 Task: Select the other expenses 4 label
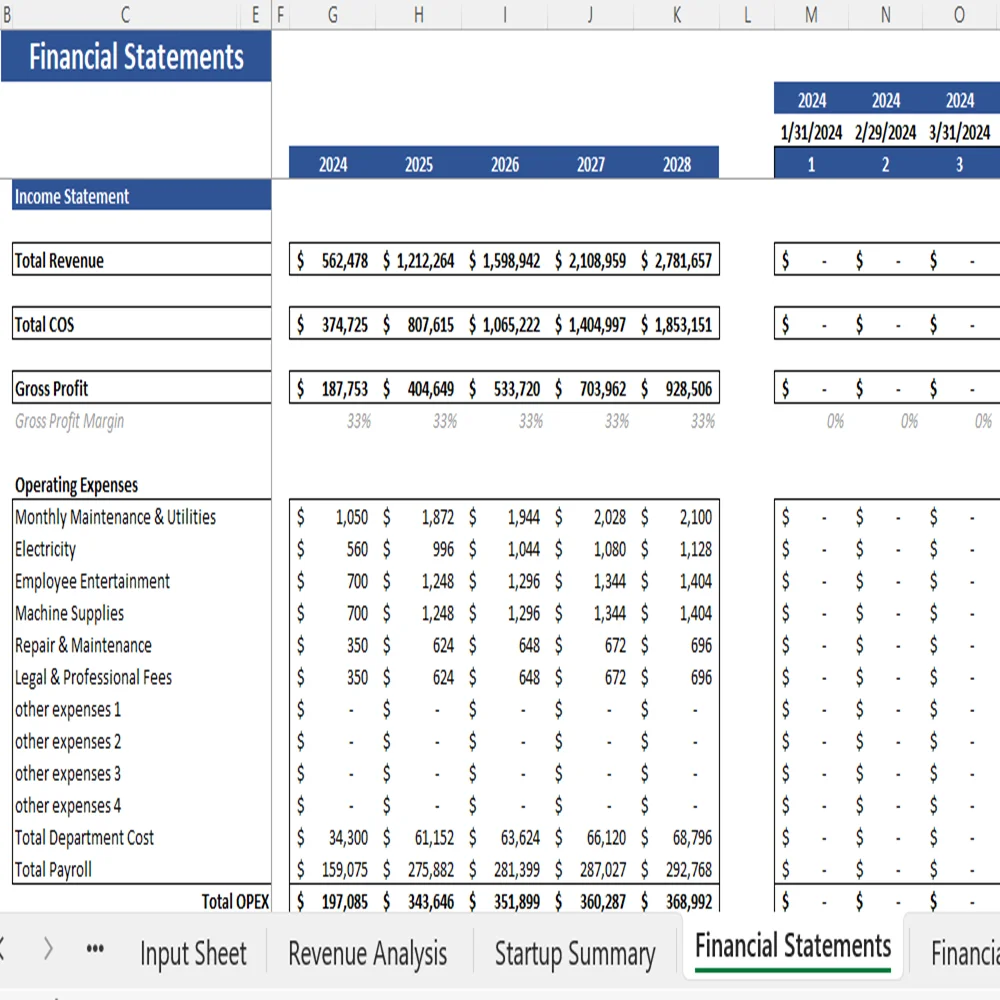click(x=68, y=805)
